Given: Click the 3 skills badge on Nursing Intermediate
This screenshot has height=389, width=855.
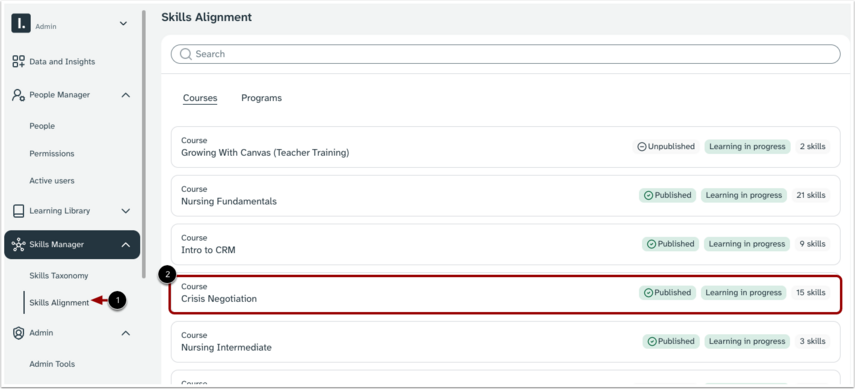Looking at the screenshot, I should click(x=812, y=342).
